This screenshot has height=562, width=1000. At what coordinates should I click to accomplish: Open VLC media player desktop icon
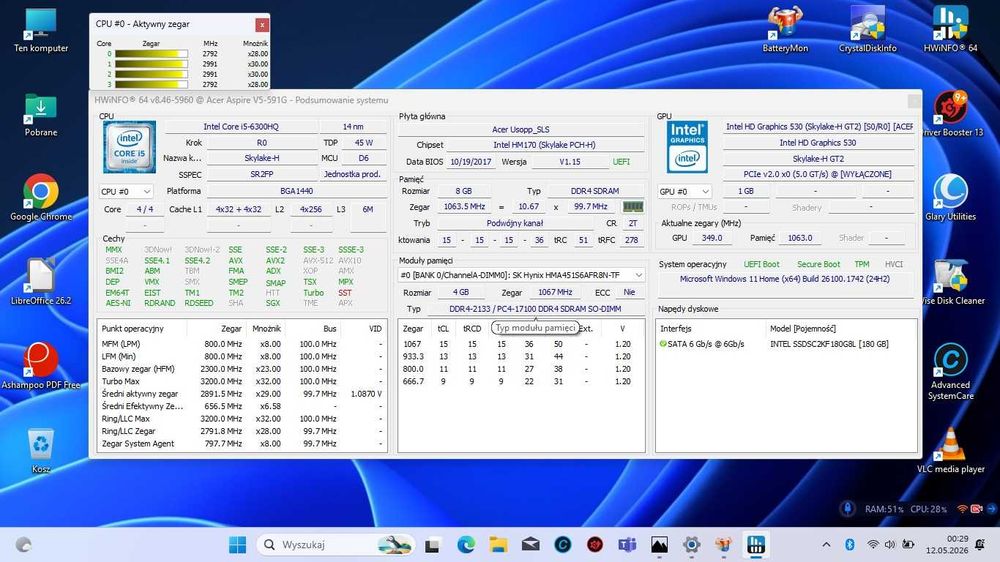coord(950,450)
